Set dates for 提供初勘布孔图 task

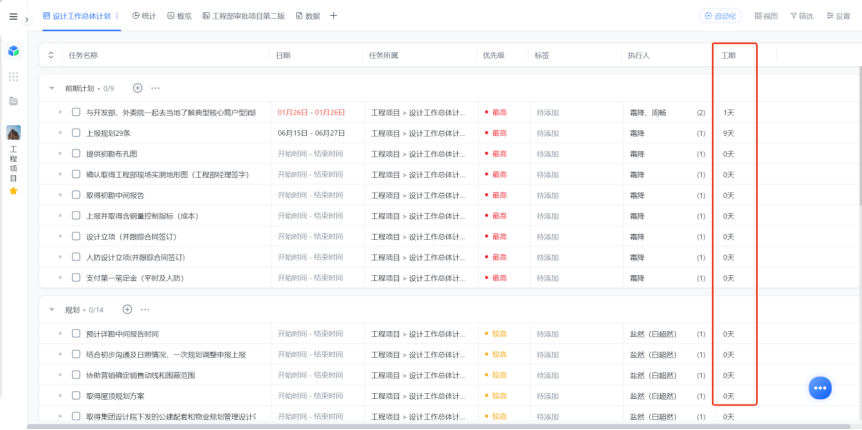pyautogui.click(x=310, y=153)
